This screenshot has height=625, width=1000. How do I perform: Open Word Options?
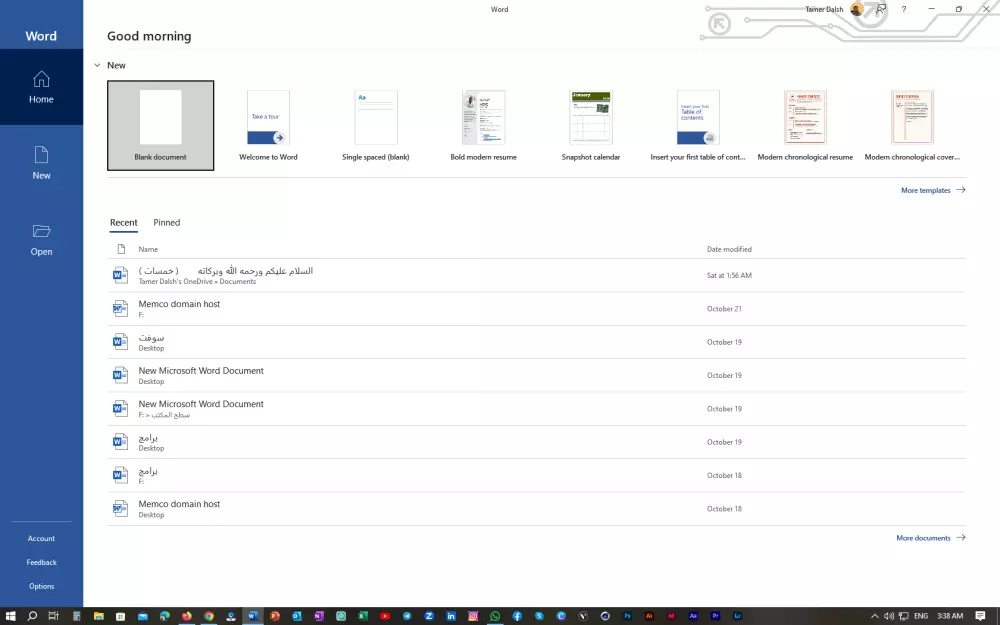(41, 586)
